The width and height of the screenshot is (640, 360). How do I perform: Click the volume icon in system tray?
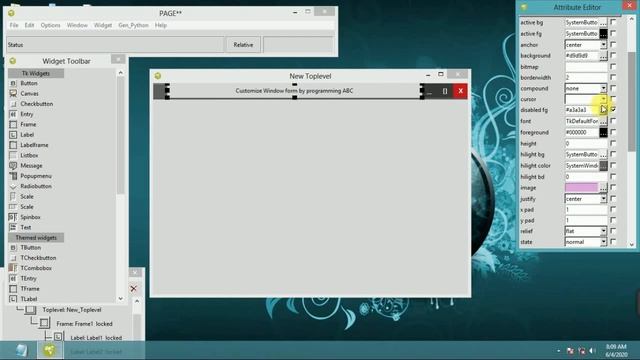click(593, 351)
